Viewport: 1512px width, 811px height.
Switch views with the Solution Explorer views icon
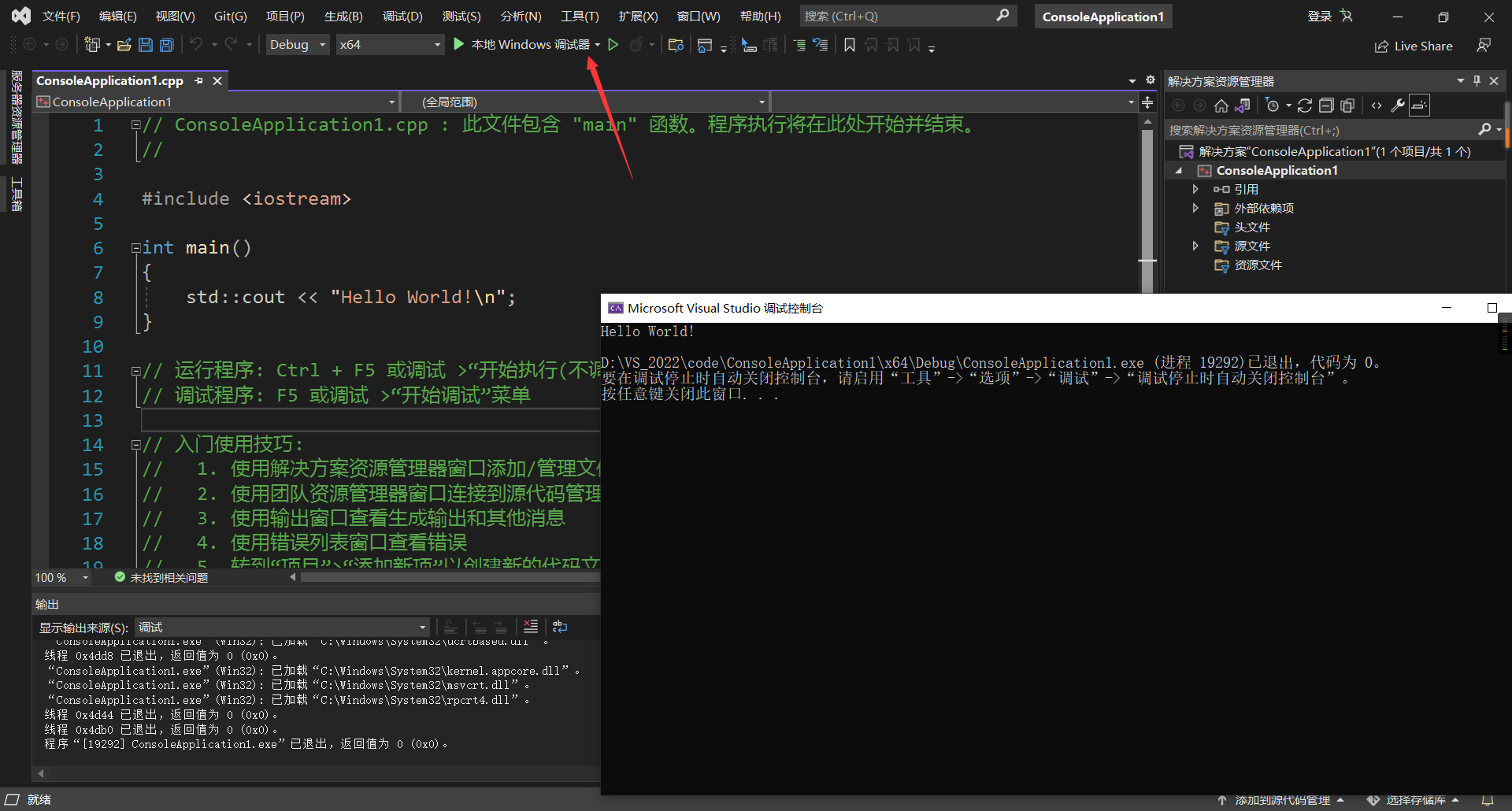[x=1243, y=106]
